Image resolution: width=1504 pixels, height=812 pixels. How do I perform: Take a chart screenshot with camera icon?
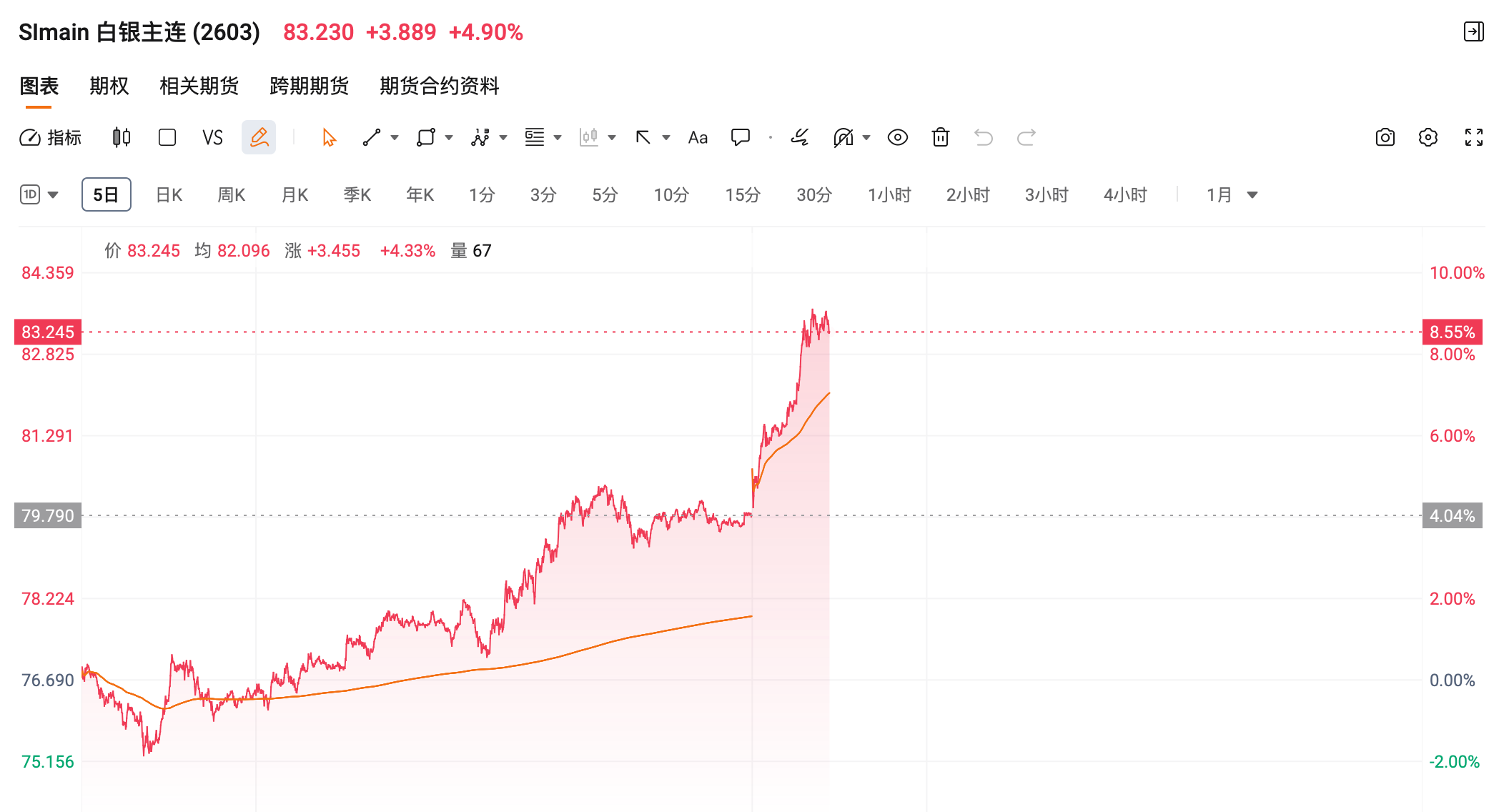1385,137
